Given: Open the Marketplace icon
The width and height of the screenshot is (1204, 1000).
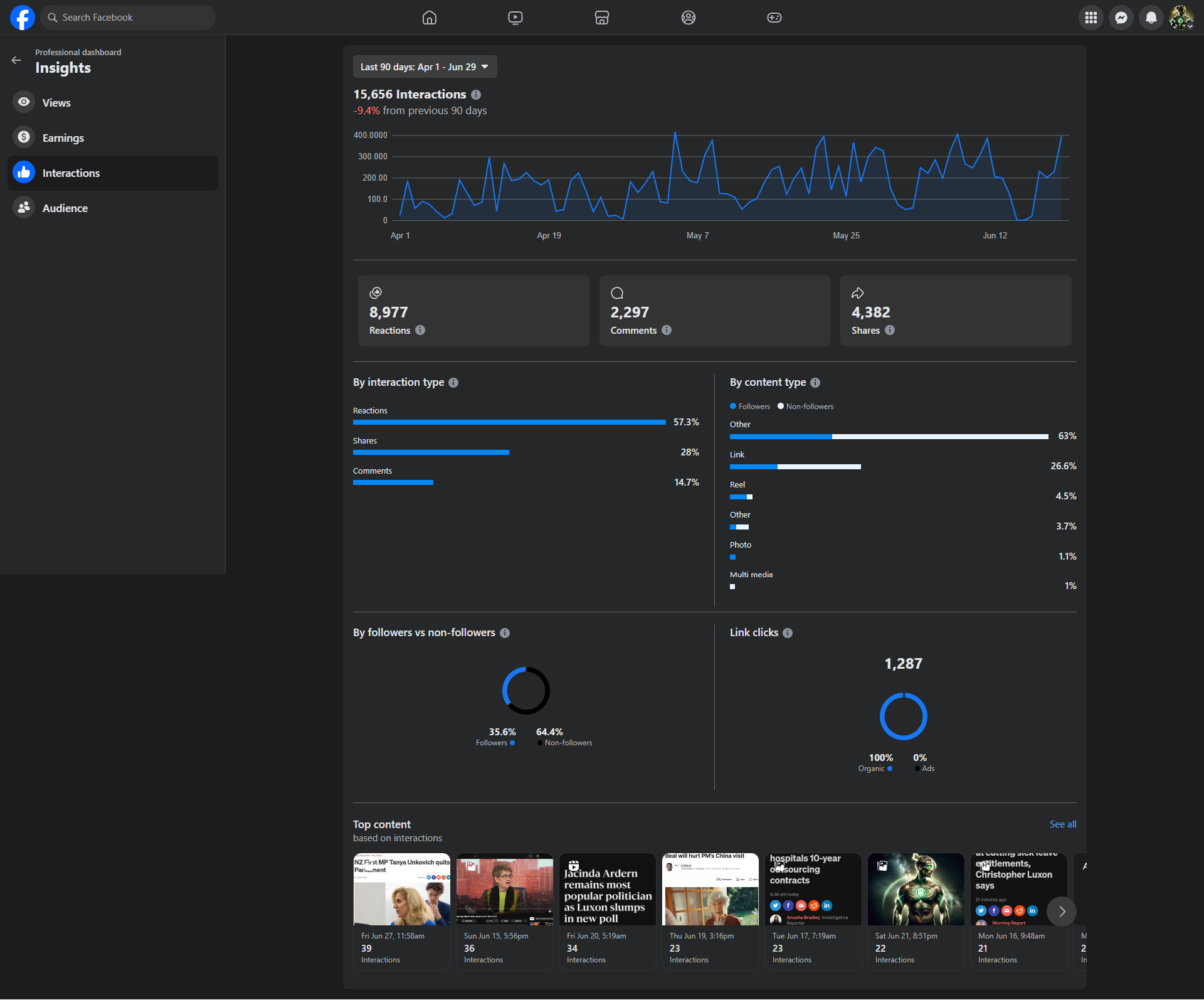Looking at the screenshot, I should pyautogui.click(x=602, y=18).
